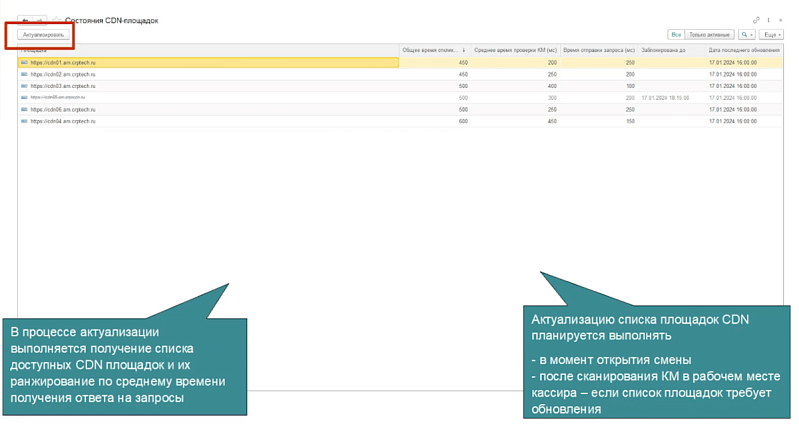Click the total response 600 in cdn04 row
This screenshot has height=434, width=799.
(463, 121)
